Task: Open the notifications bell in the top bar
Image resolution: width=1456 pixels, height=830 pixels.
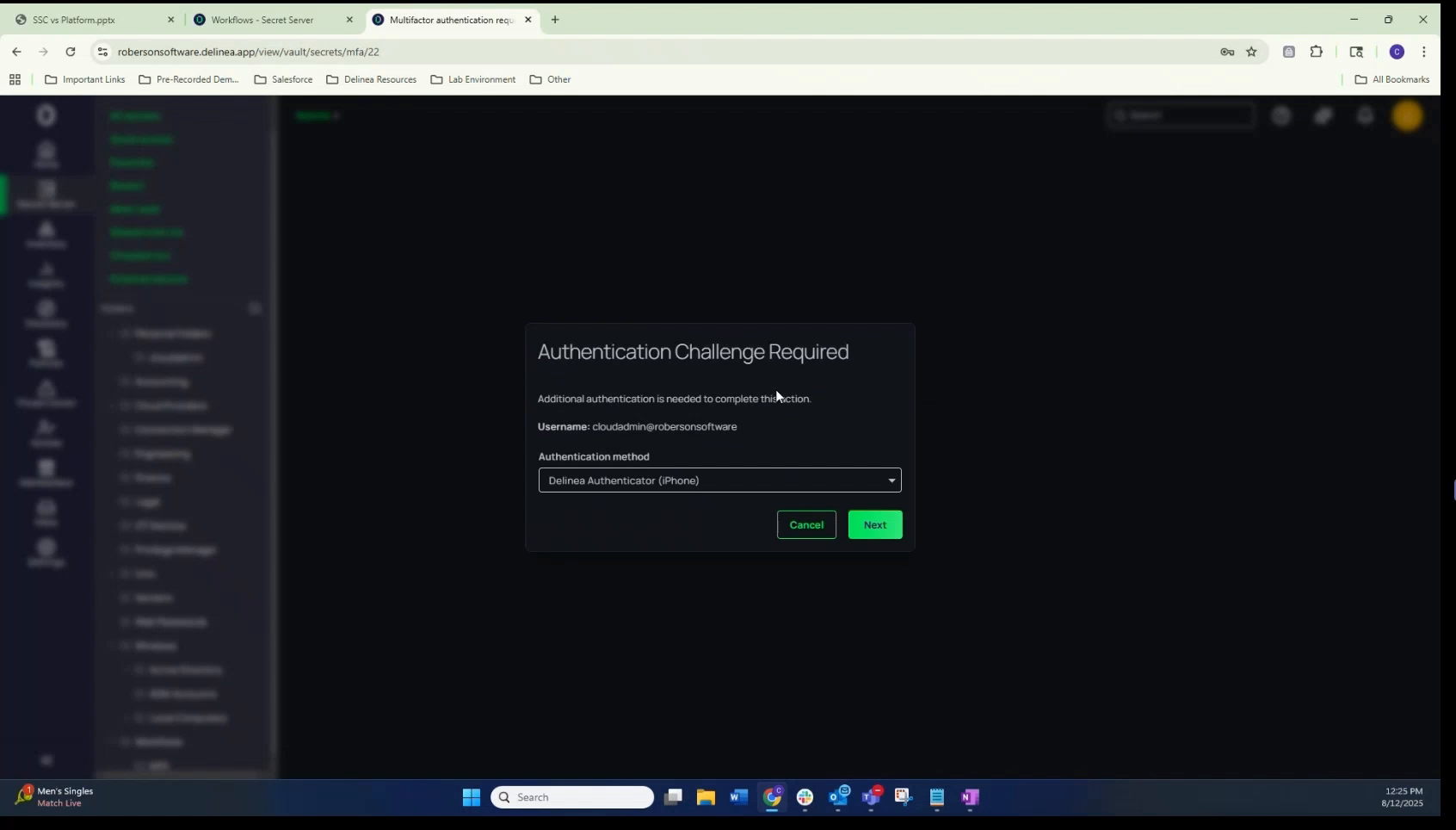Action: point(1366,115)
